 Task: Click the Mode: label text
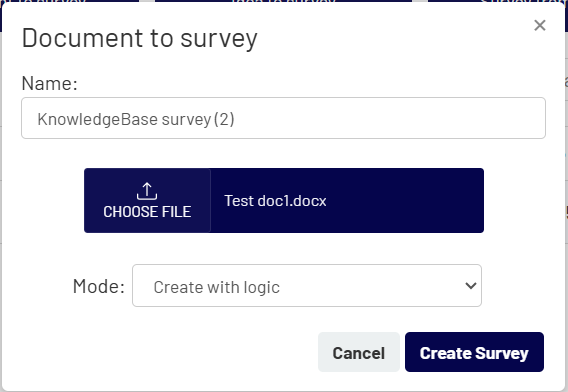click(99, 286)
